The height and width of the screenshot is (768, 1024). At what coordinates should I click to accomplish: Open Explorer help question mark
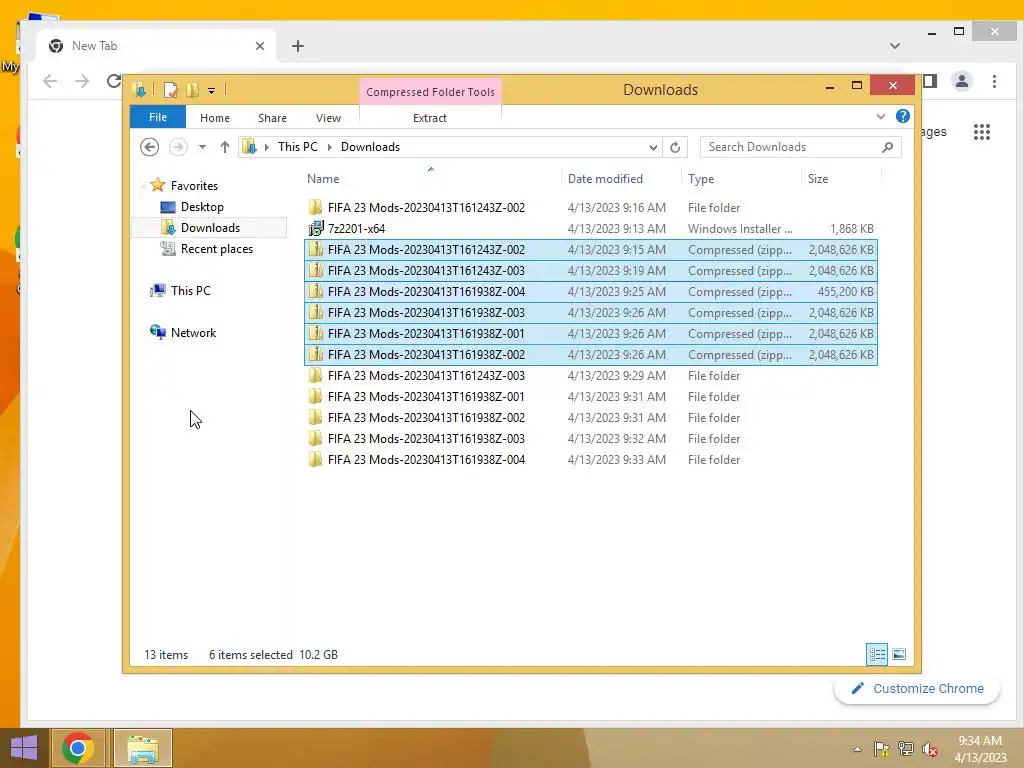click(x=902, y=116)
